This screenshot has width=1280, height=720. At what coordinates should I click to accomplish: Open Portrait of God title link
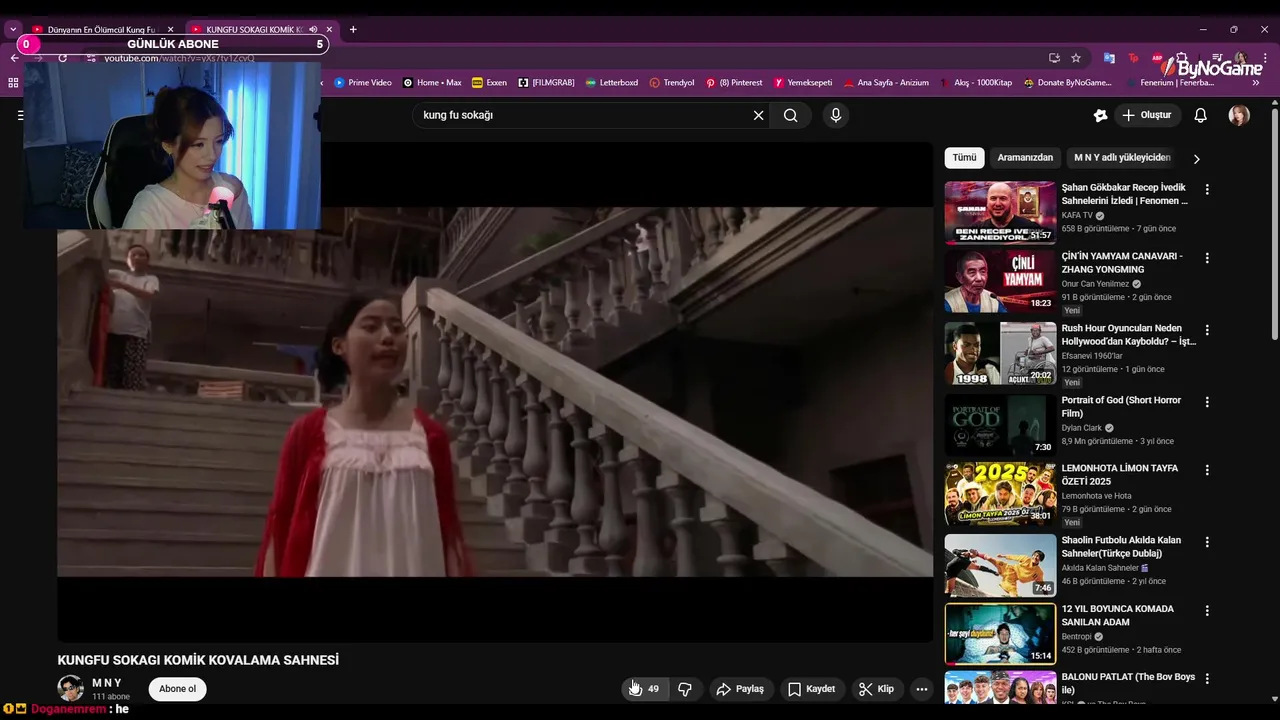click(1121, 407)
